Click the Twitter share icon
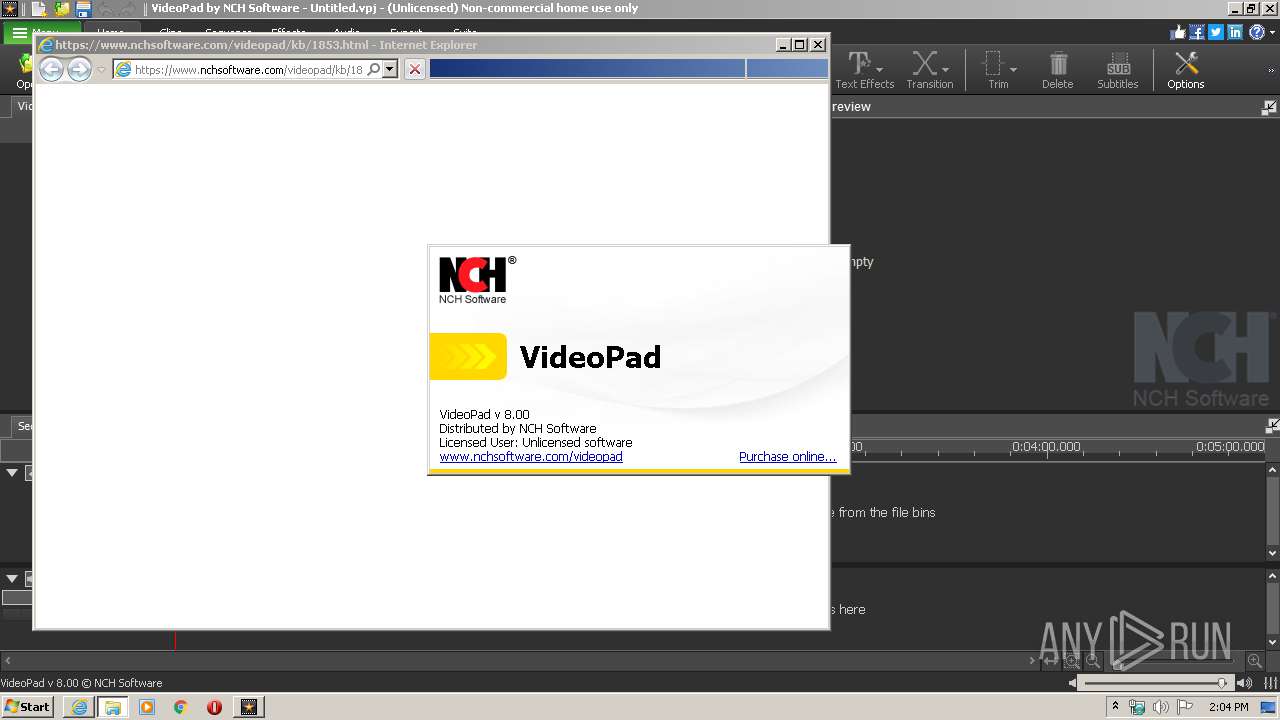 coord(1215,32)
